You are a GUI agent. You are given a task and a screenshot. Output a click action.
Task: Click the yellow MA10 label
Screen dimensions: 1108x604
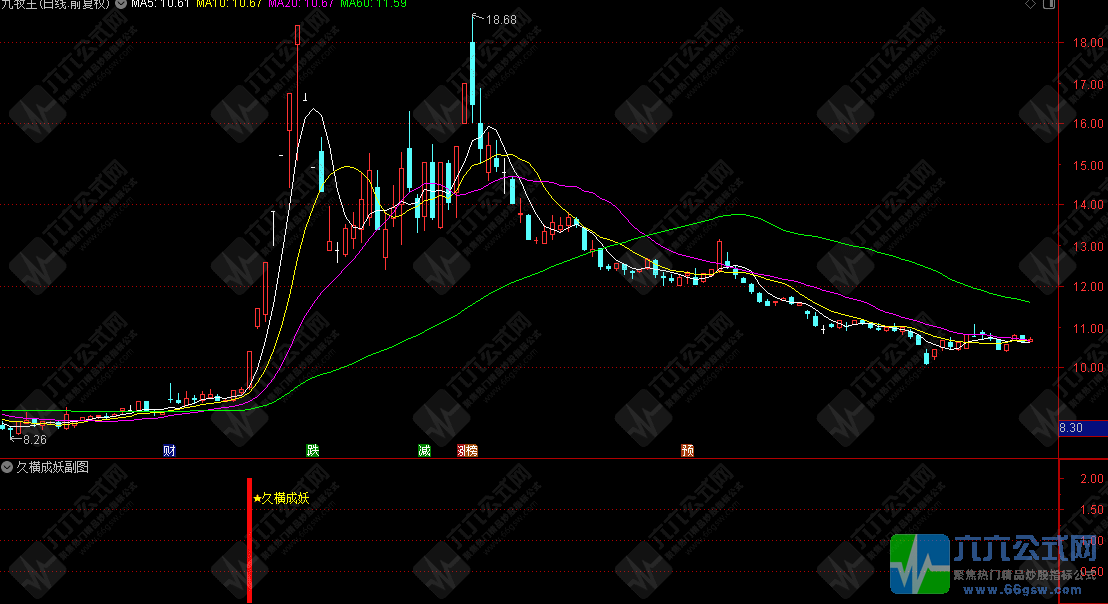[228, 6]
